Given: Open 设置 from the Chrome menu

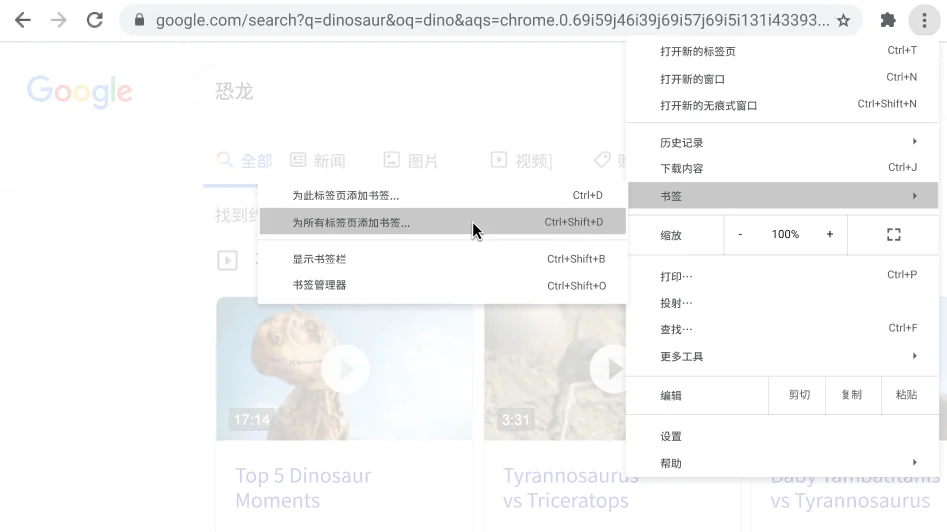Looking at the screenshot, I should [783, 436].
